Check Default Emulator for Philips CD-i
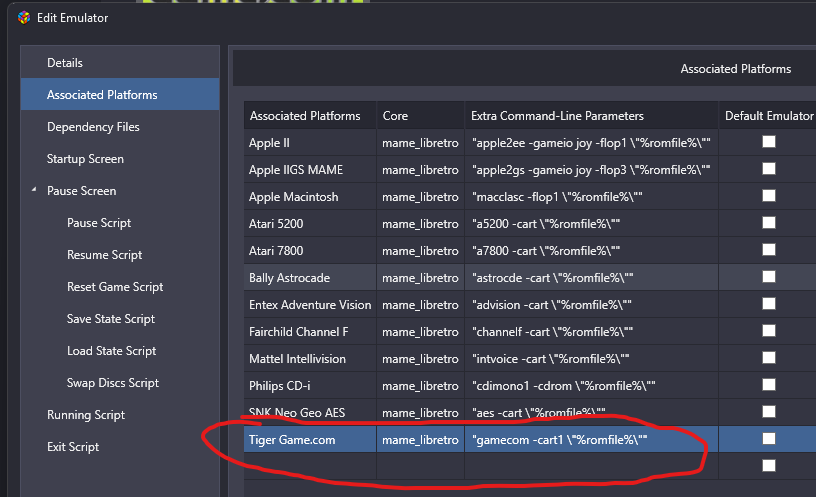Screen dimensions: 816x497 pyautogui.click(x=769, y=386)
